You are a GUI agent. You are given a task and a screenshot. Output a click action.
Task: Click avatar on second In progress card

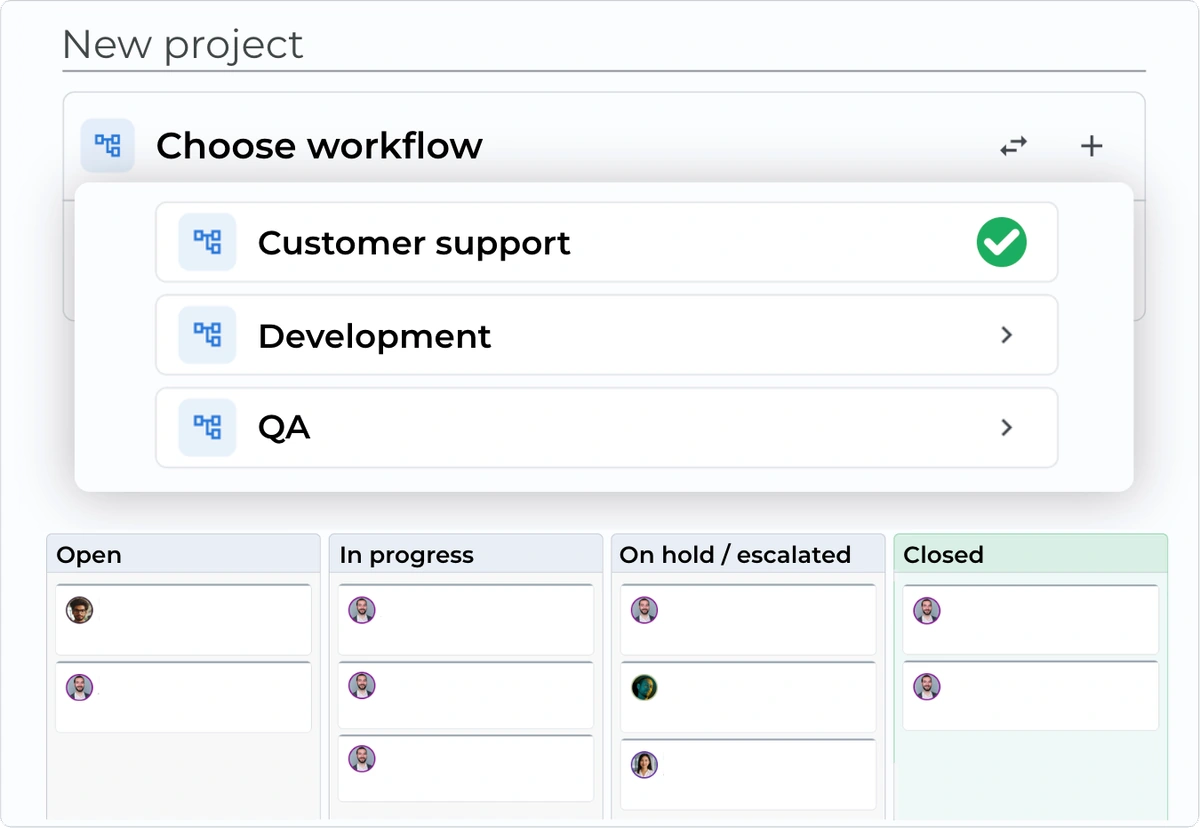point(362,685)
